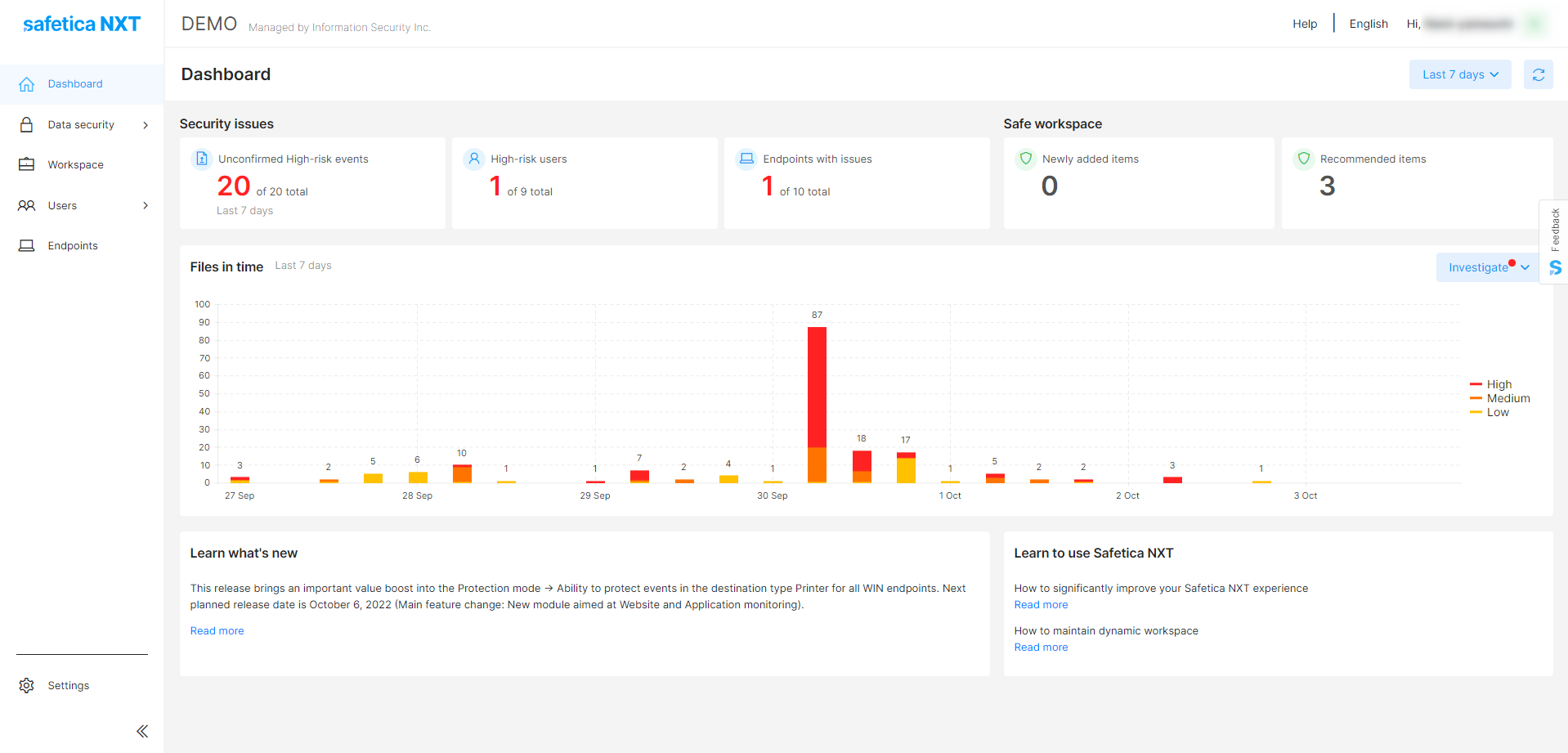The height and width of the screenshot is (753, 1568).
Task: Click the Unconfirmed High-risk events document icon
Action: click(201, 159)
